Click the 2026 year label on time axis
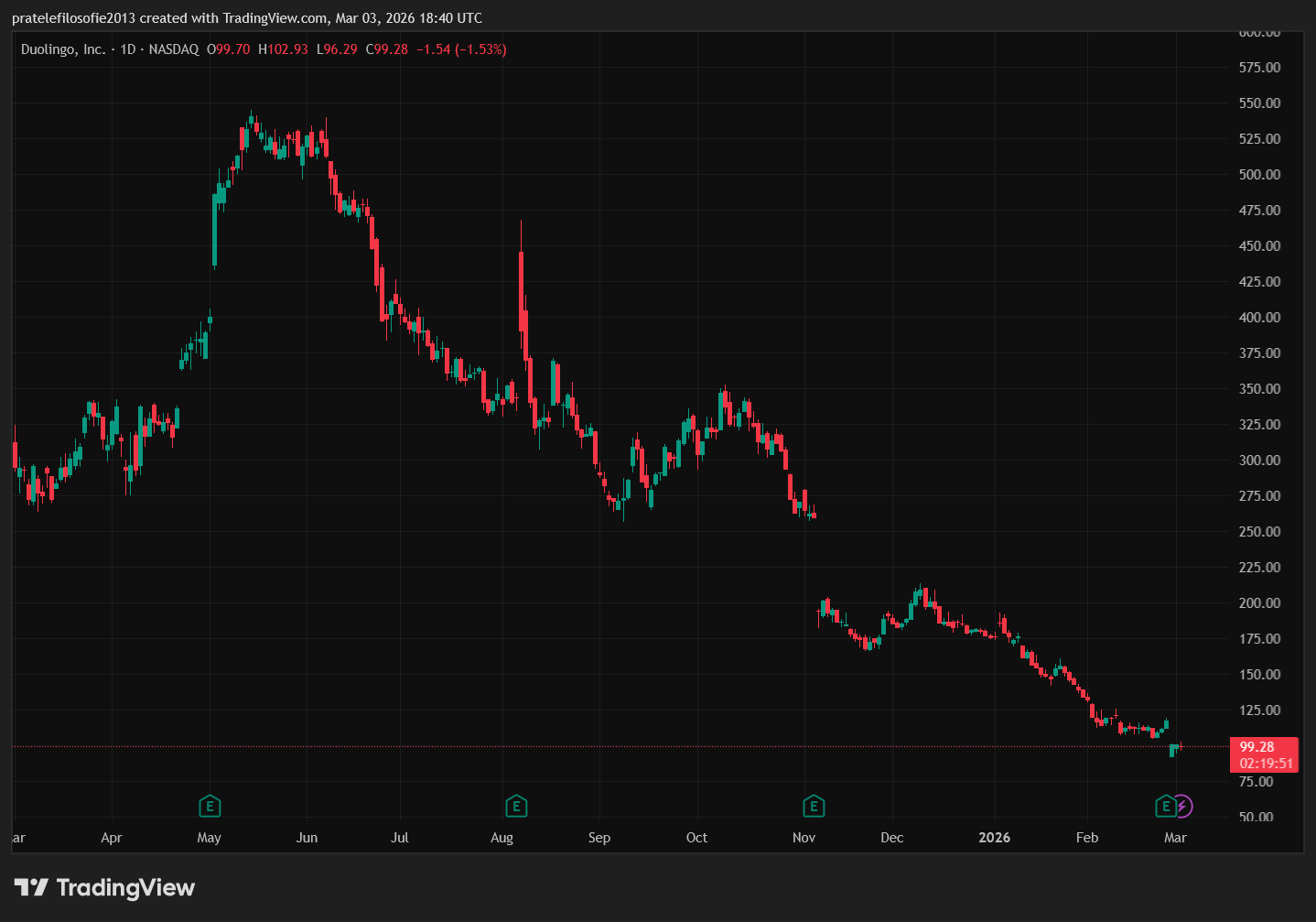The image size is (1316, 922). point(994,838)
